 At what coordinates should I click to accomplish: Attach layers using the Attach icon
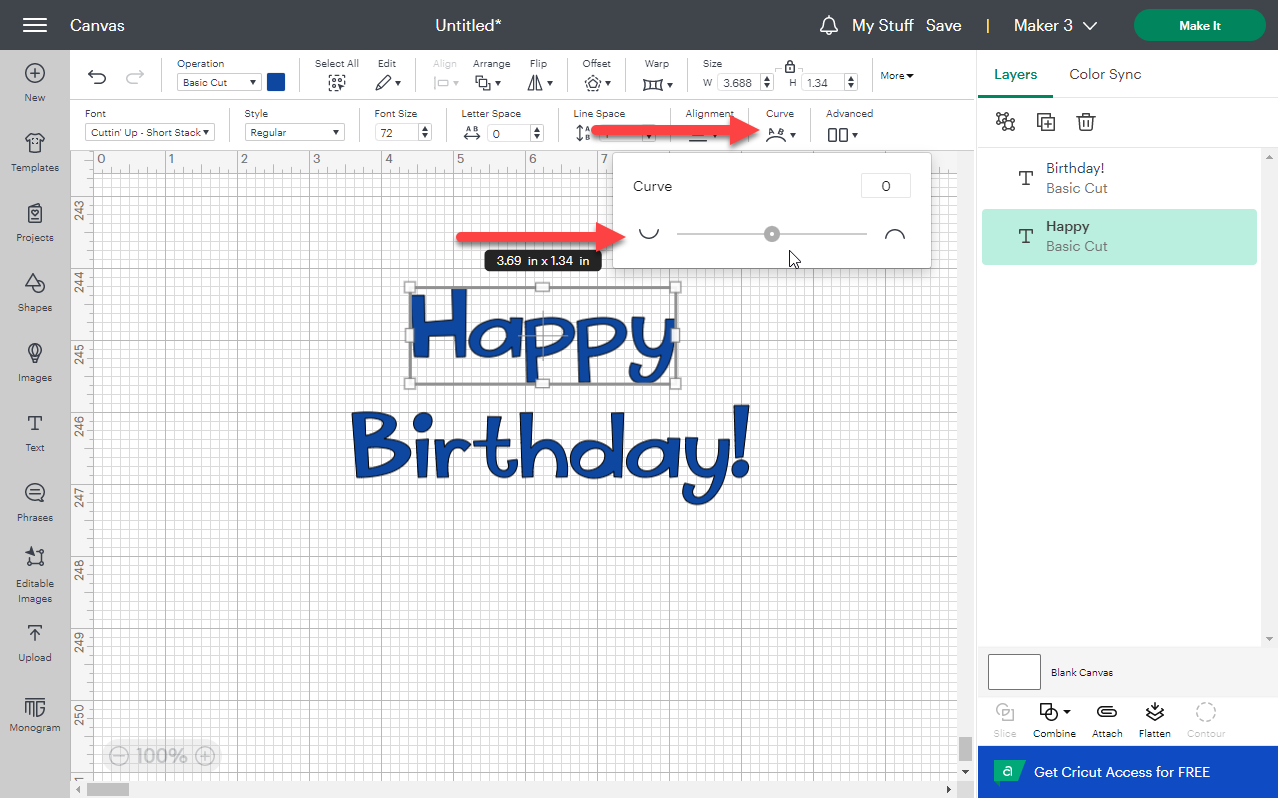[1106, 718]
